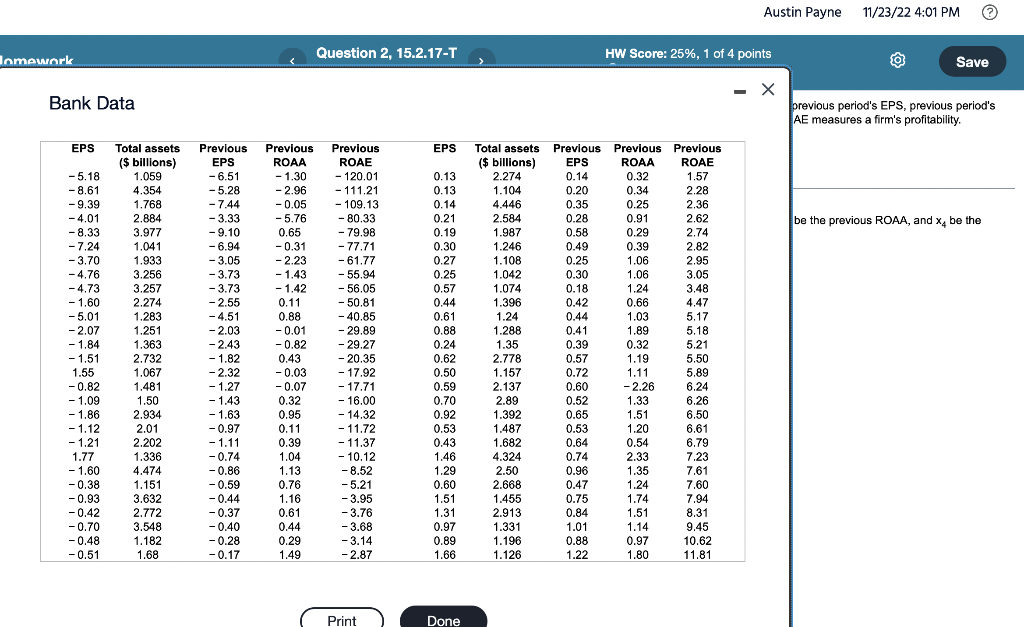Screen dimensions: 1024x627
Task: Minimize the Bank Data dialog
Action: coord(739,92)
